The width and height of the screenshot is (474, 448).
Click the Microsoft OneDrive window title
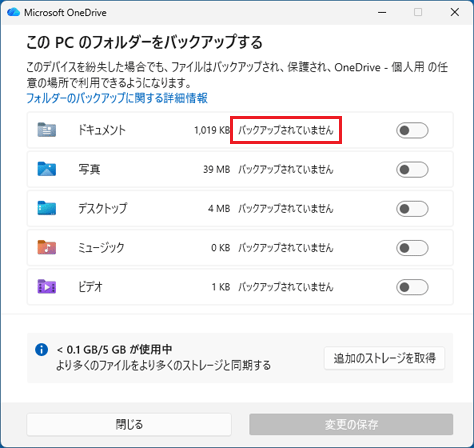[x=65, y=13]
